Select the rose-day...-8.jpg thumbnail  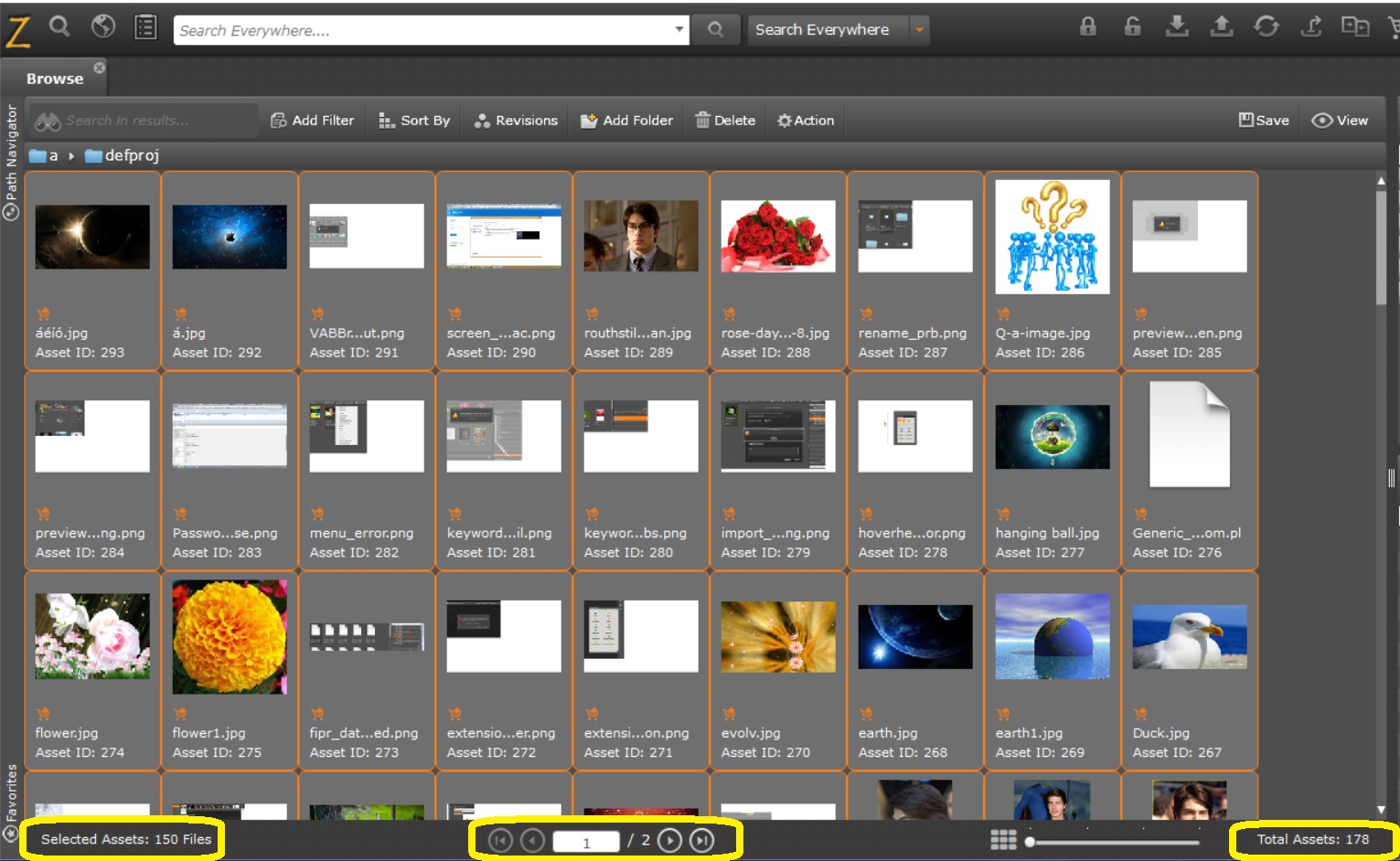[x=778, y=236]
